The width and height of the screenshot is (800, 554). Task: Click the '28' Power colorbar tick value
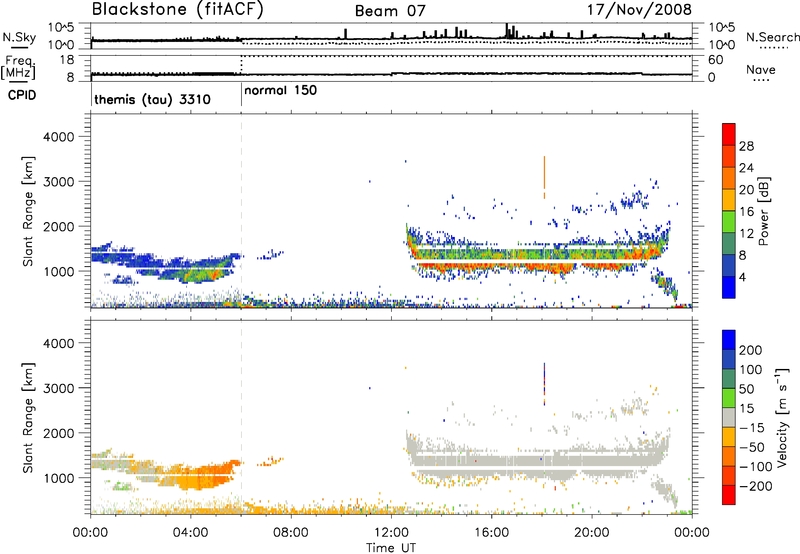click(x=746, y=146)
